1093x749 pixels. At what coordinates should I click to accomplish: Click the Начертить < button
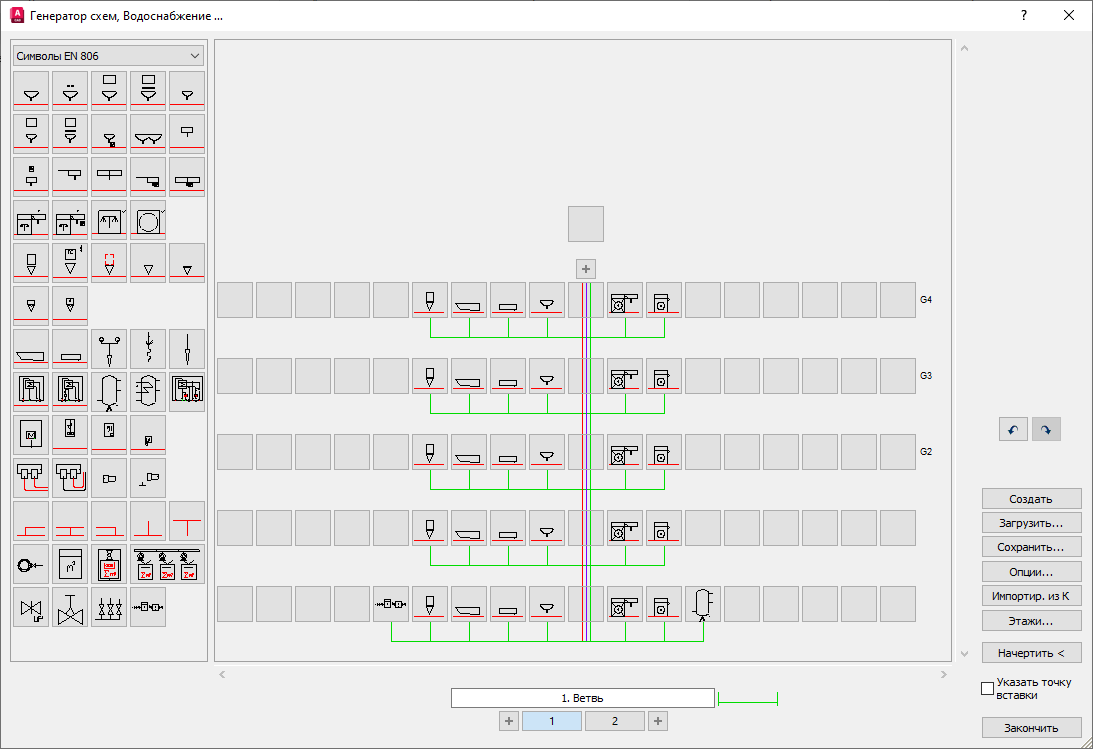1032,653
